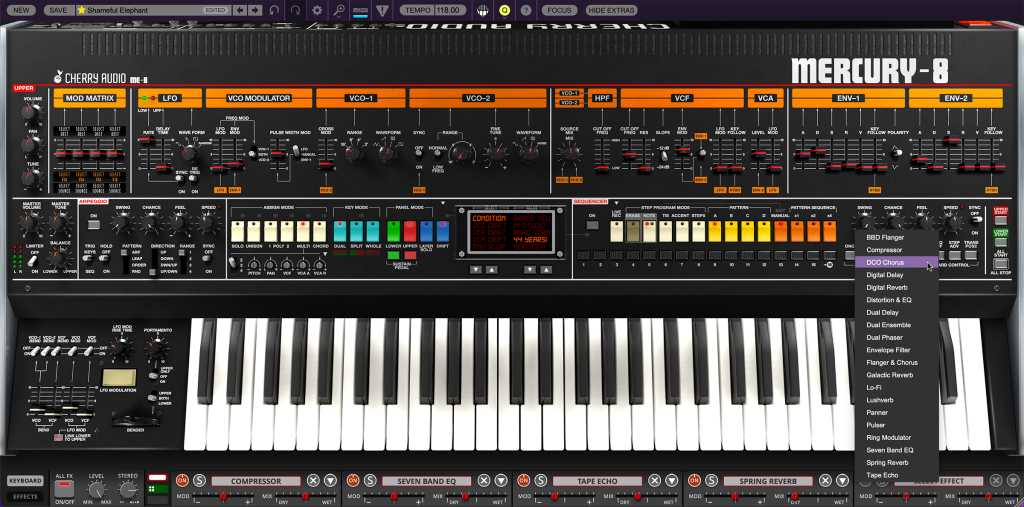Open the help question mark icon
The height and width of the screenshot is (507, 1024).
click(526, 10)
